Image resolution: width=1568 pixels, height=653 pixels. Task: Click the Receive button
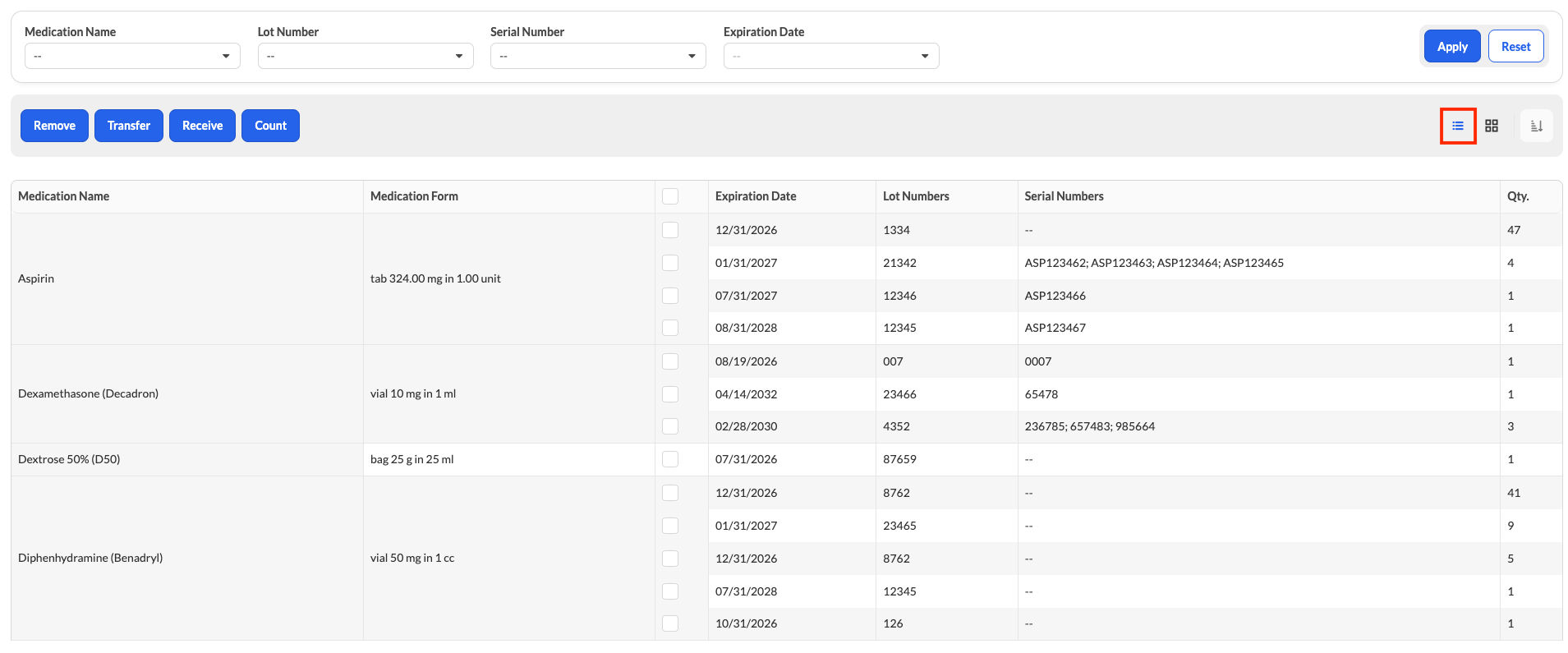coord(202,126)
